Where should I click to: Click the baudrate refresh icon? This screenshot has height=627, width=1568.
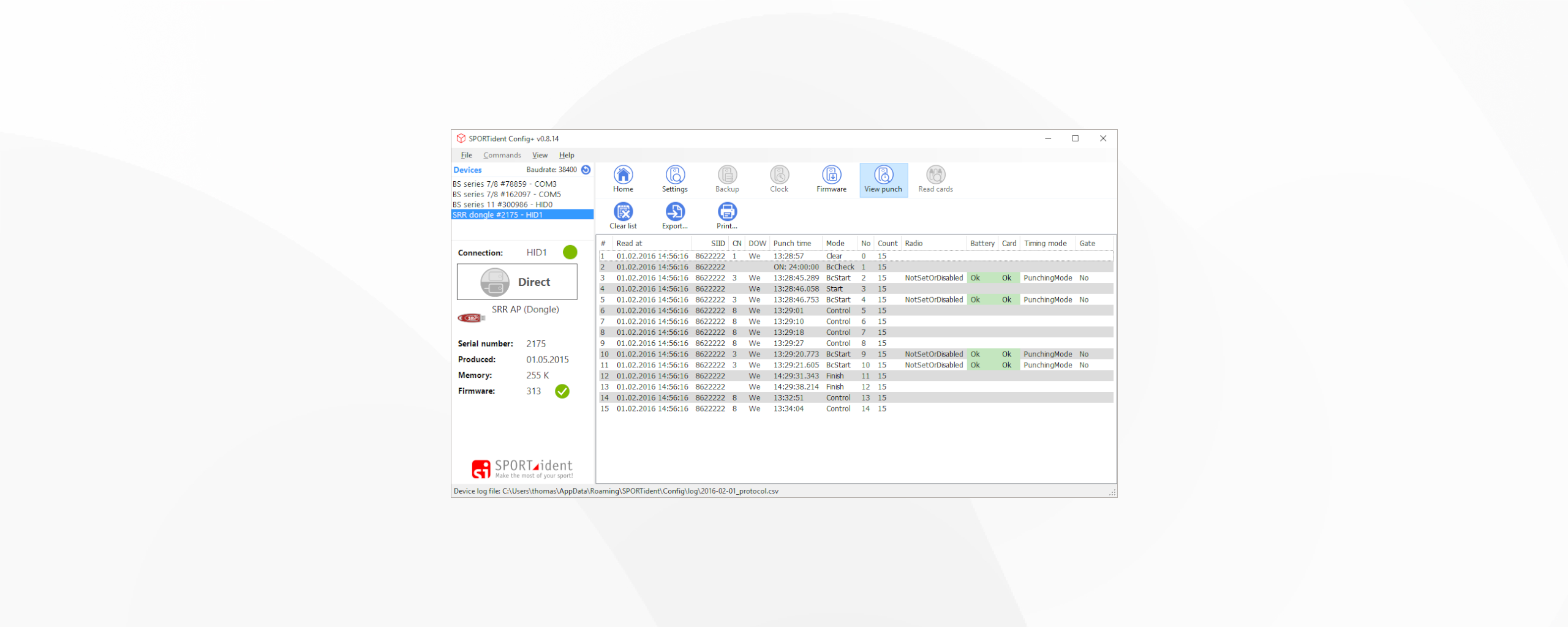586,170
